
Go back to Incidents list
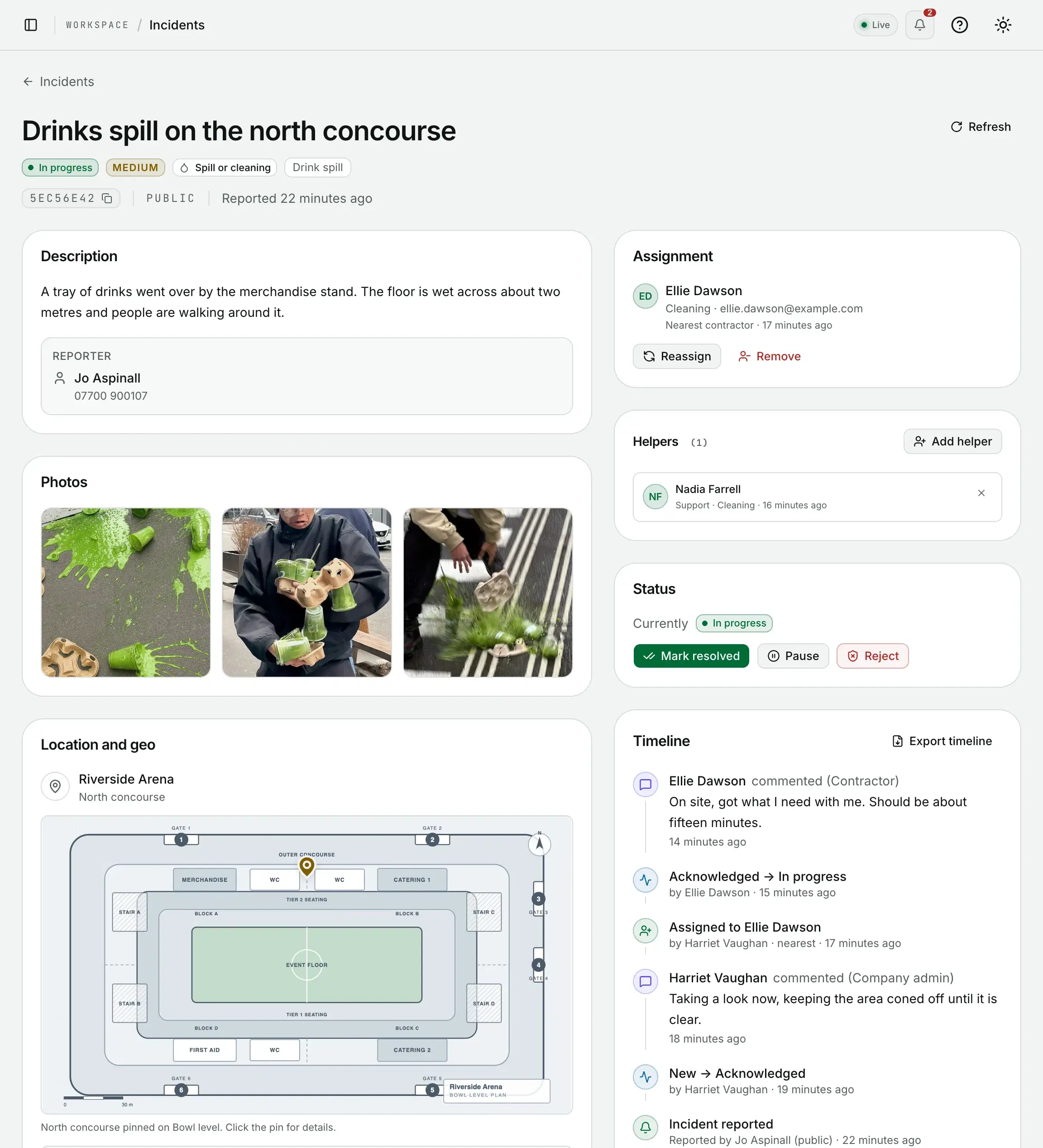[x=59, y=81]
